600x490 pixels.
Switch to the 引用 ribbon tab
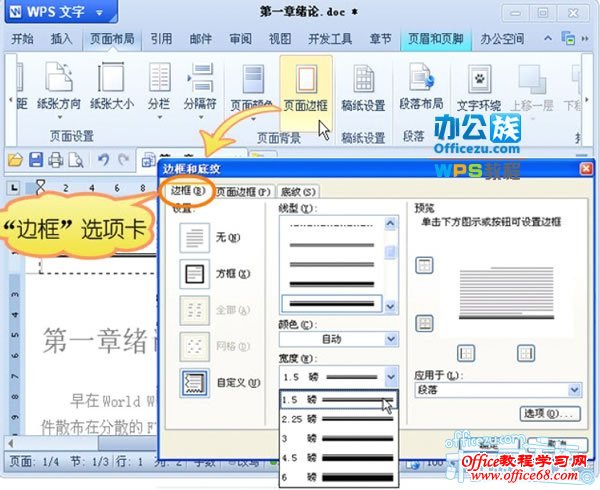pos(161,39)
